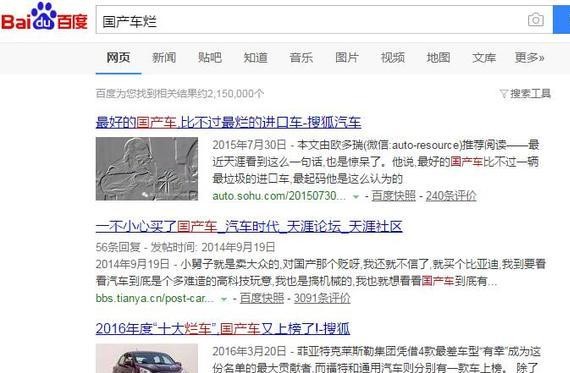Visit the bbs.tianya.cn URL link
The width and height of the screenshot is (570, 373).
pos(155,298)
